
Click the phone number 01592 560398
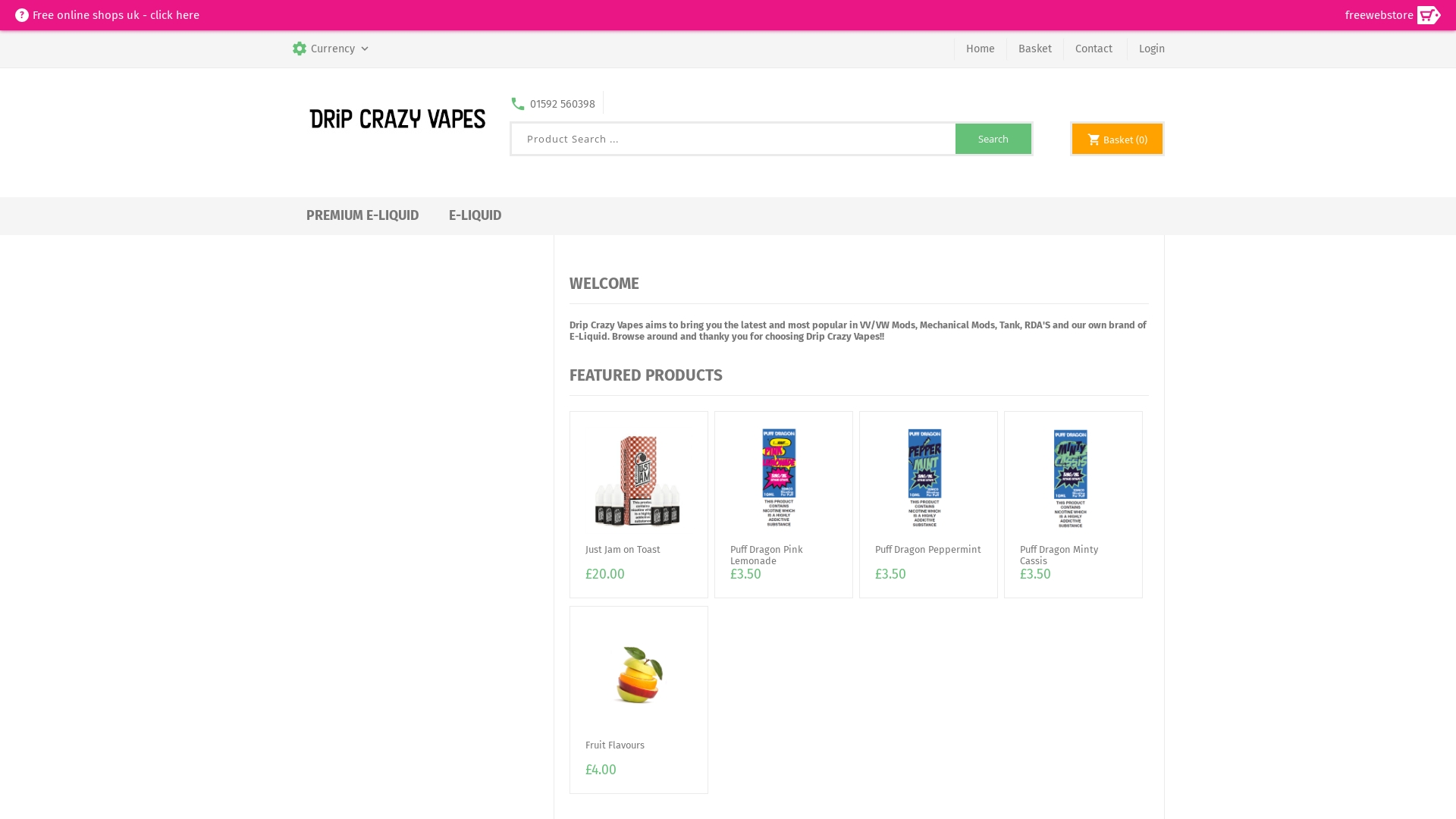coord(562,104)
